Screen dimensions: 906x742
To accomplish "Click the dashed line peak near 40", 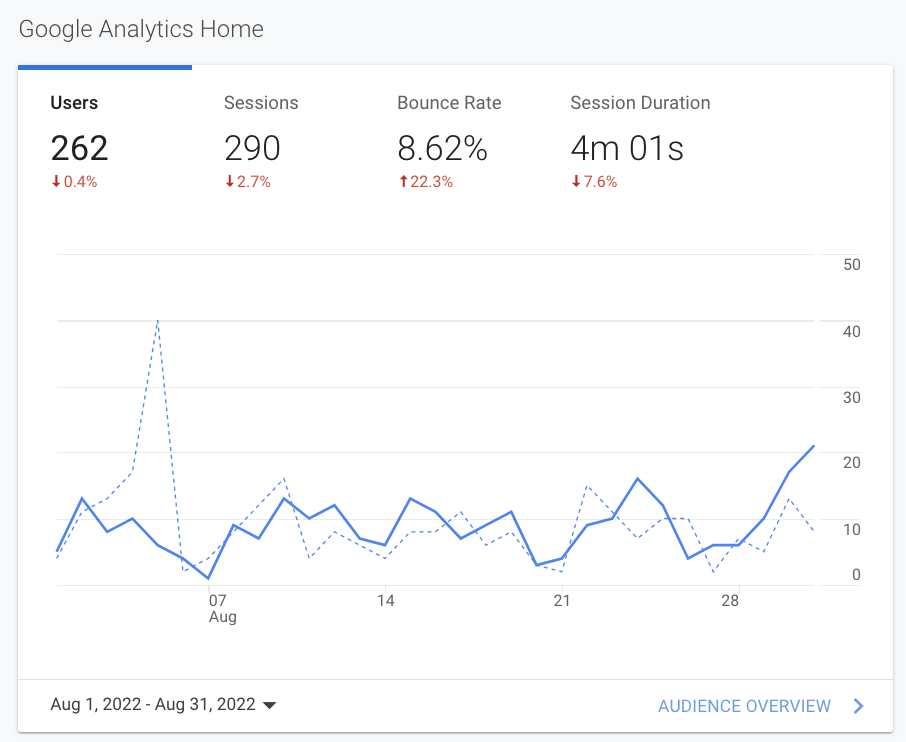I will (158, 321).
